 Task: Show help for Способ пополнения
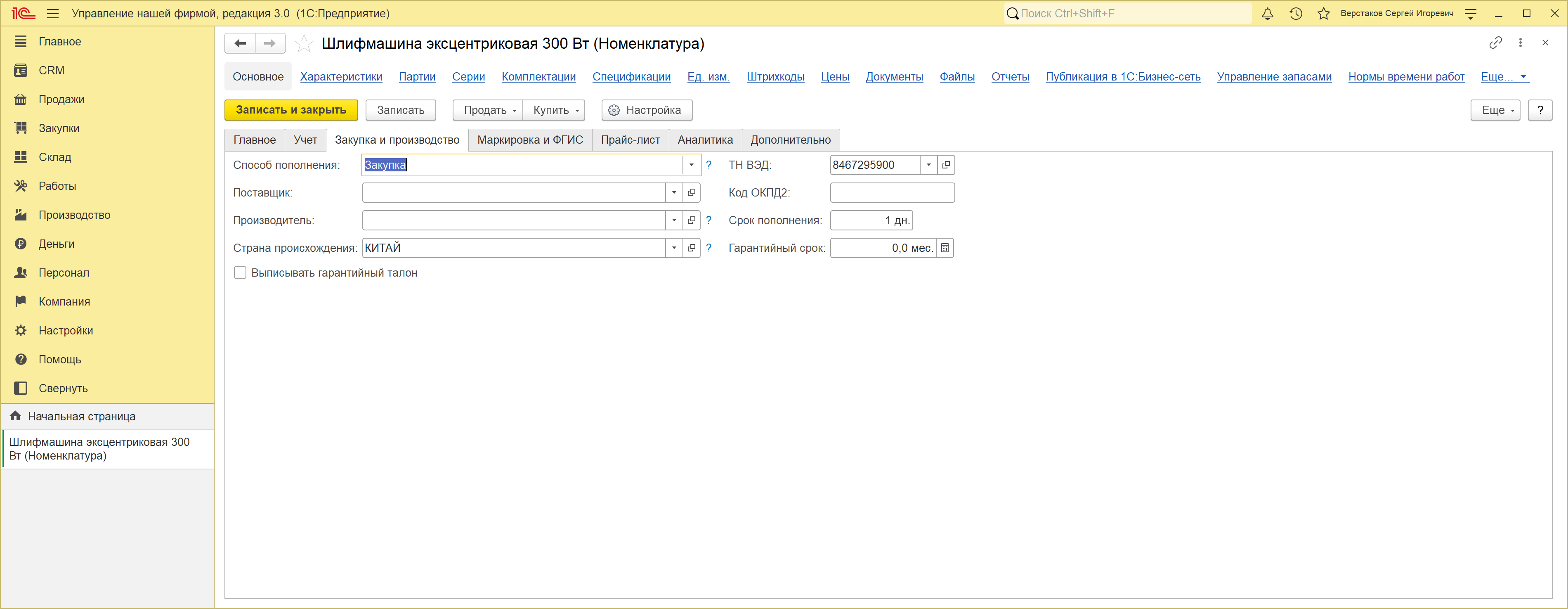[708, 165]
